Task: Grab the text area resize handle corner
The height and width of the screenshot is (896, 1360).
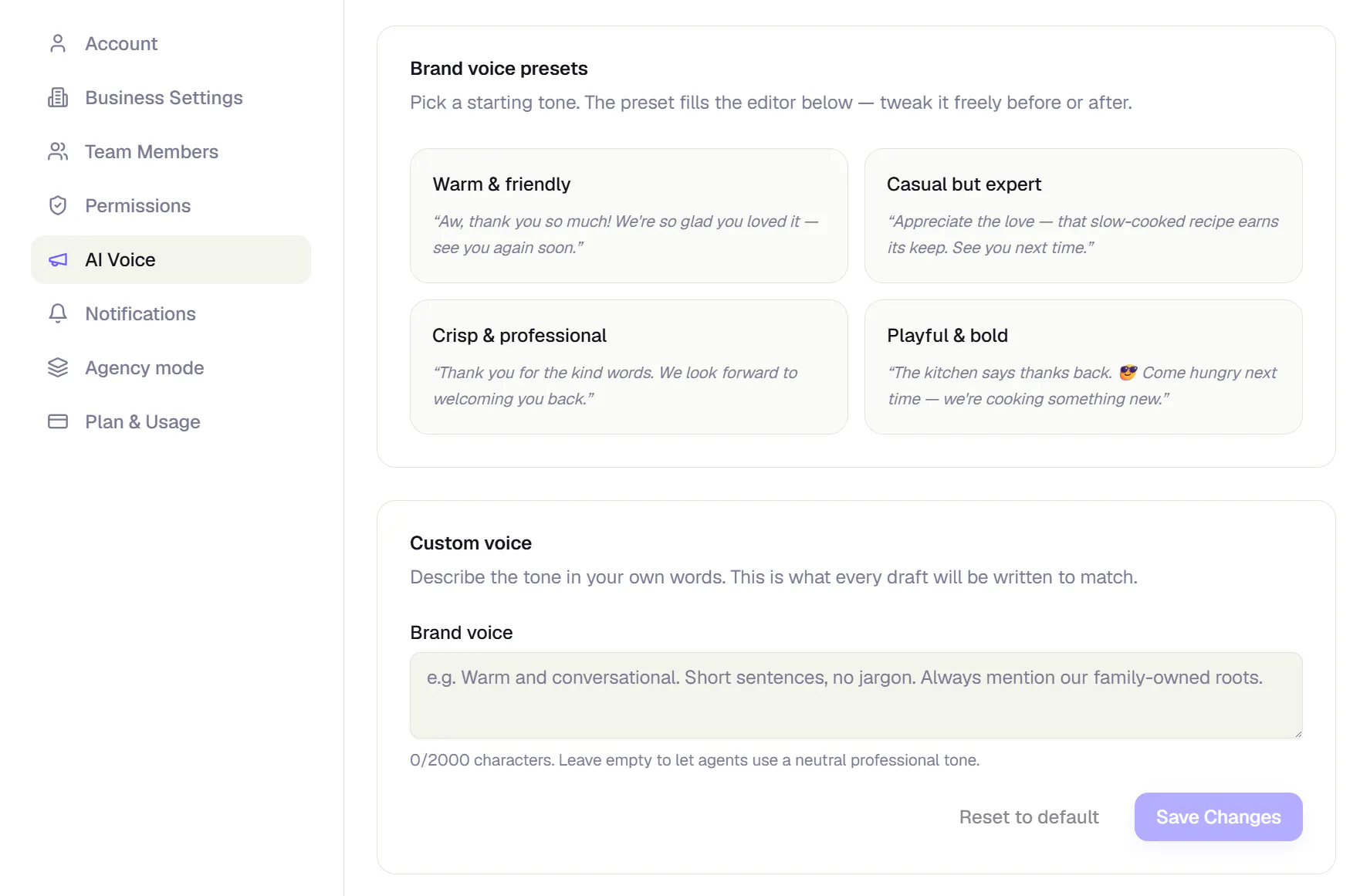Action: 1298,734
